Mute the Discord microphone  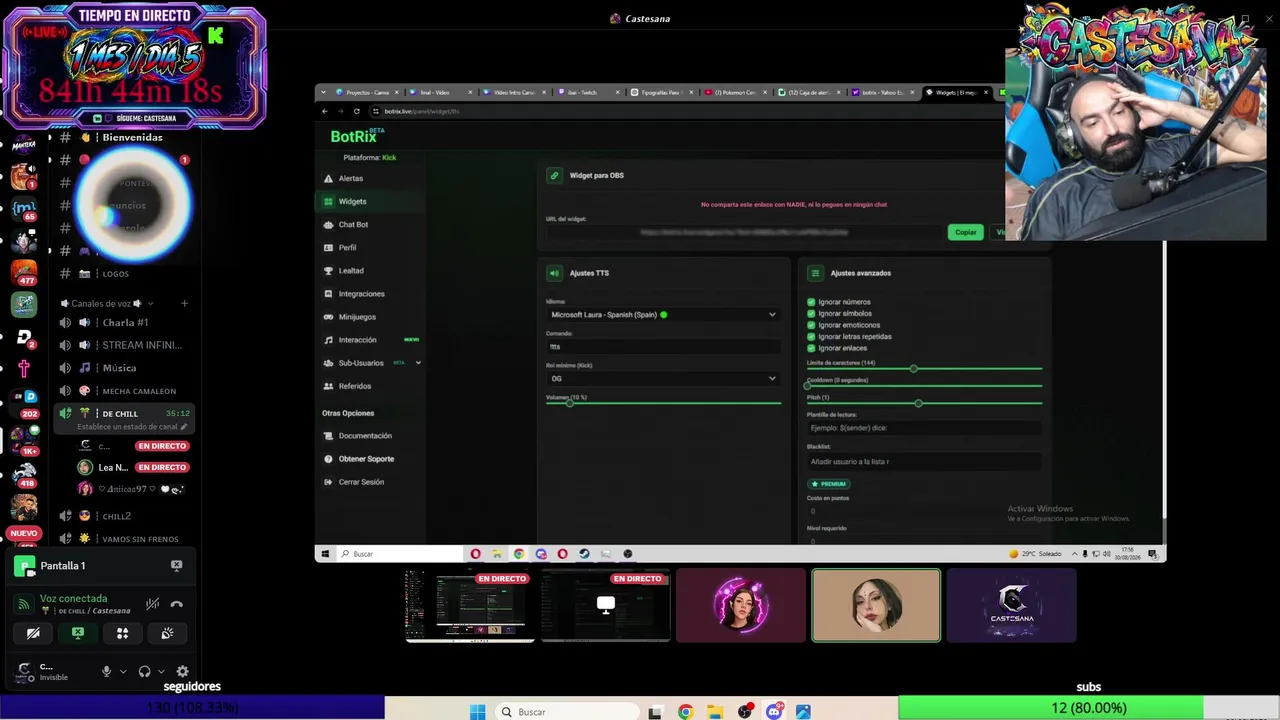[x=106, y=671]
